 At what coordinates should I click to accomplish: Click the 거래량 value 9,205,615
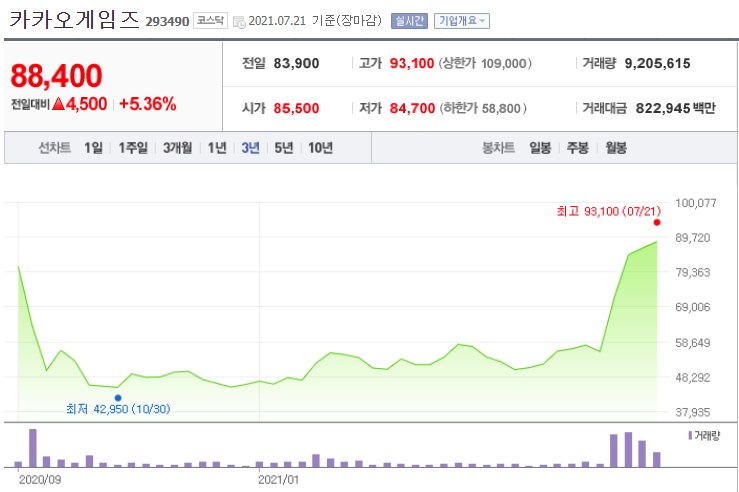657,63
